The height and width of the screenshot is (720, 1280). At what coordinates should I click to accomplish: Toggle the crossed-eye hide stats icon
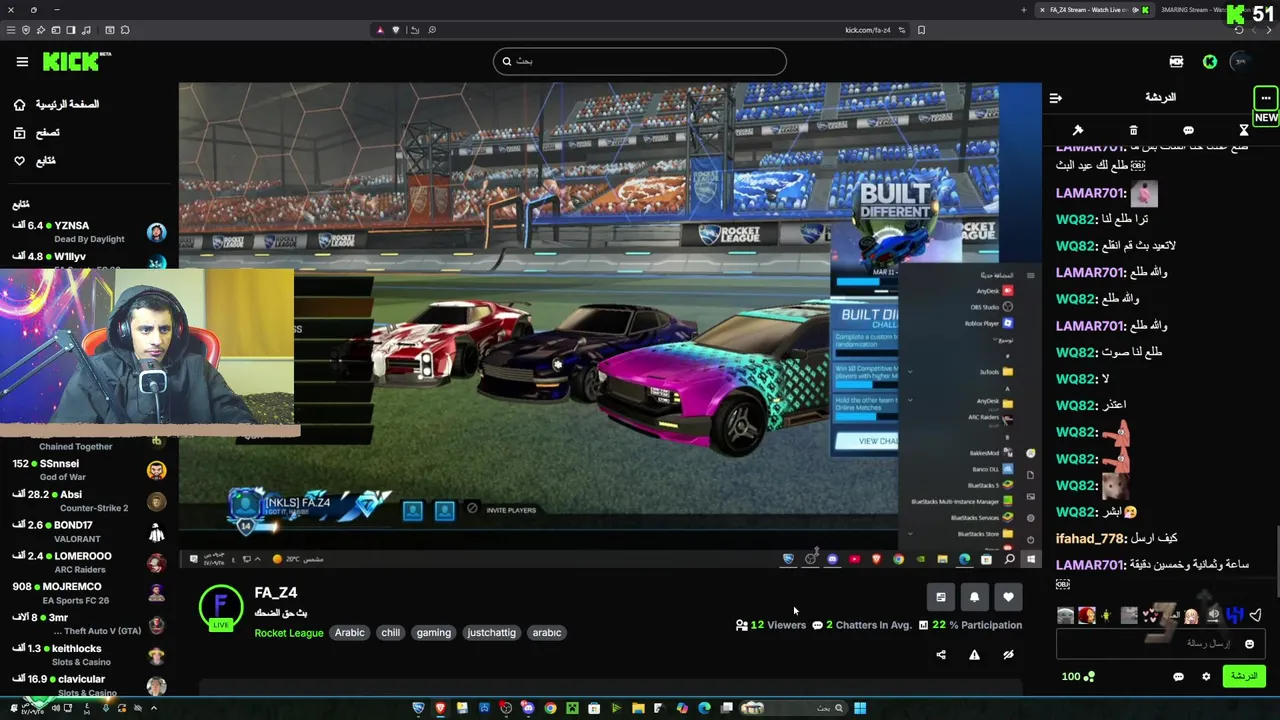(1008, 655)
